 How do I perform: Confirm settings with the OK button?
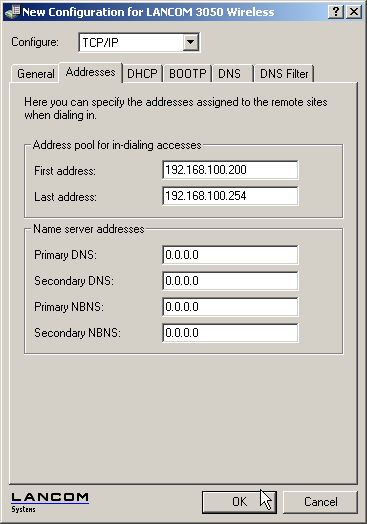[239, 502]
